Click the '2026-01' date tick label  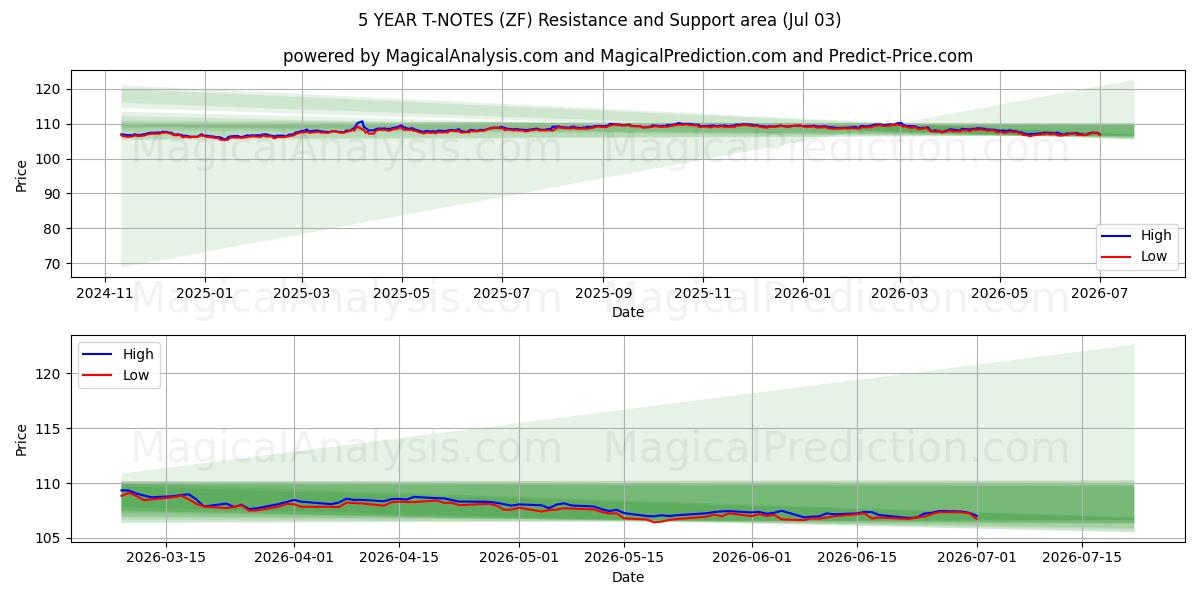[802, 293]
